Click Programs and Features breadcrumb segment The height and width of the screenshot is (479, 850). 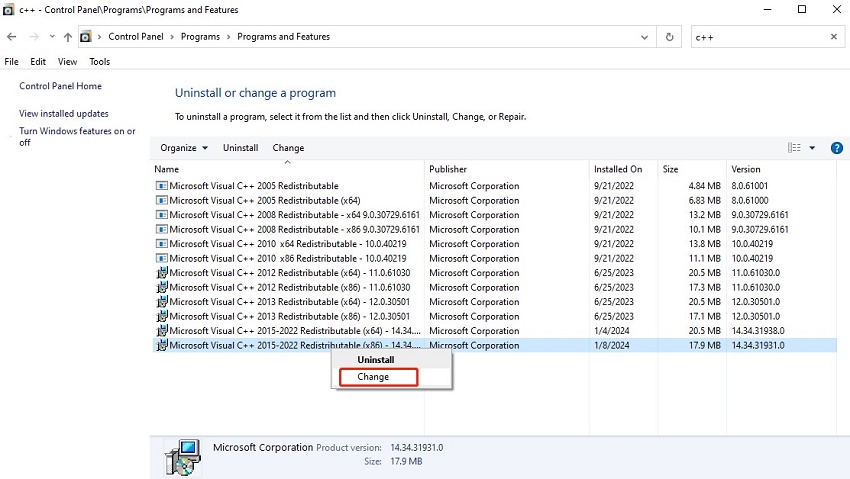pos(284,37)
